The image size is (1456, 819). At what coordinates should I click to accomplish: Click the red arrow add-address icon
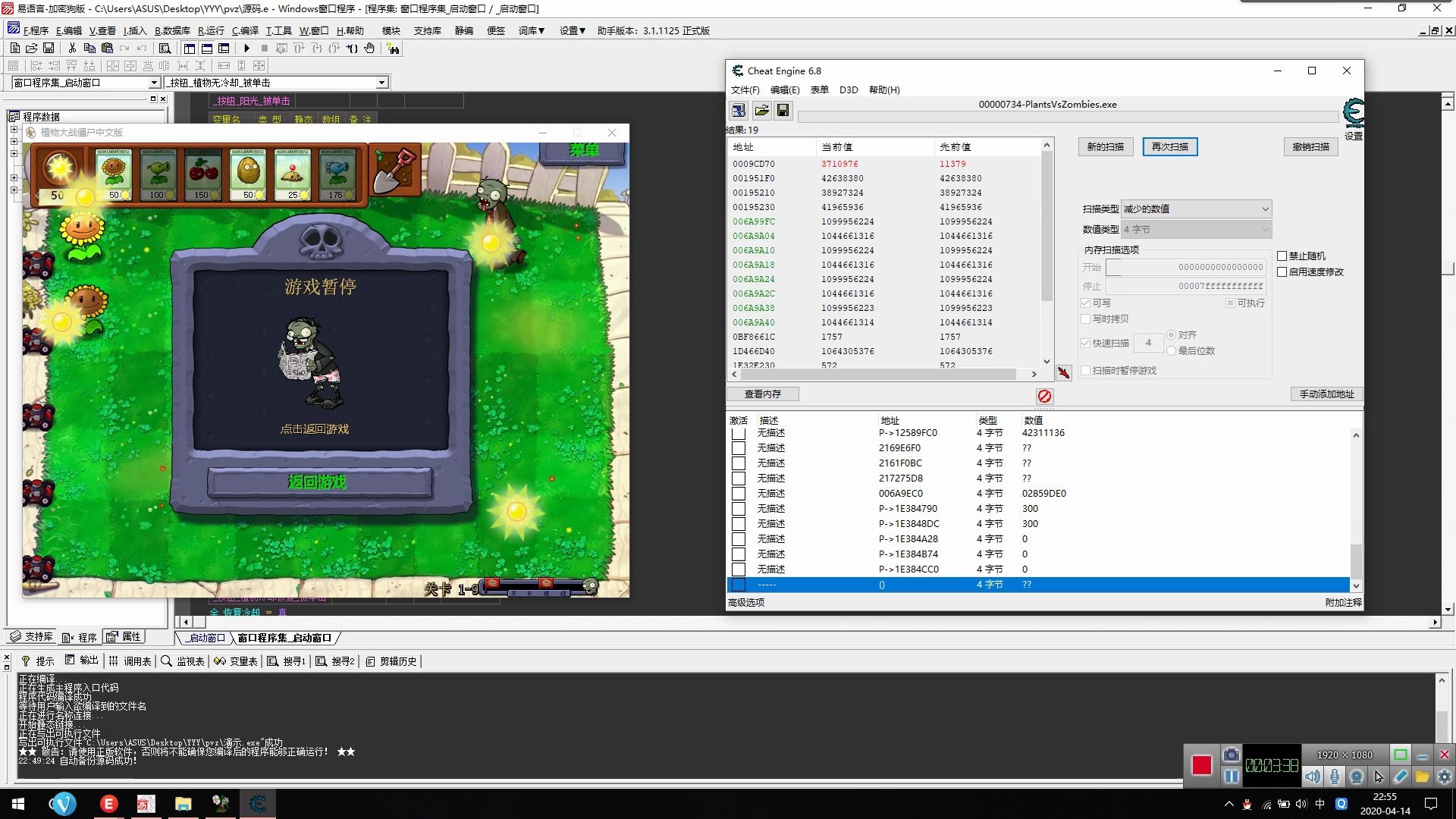[x=1064, y=372]
